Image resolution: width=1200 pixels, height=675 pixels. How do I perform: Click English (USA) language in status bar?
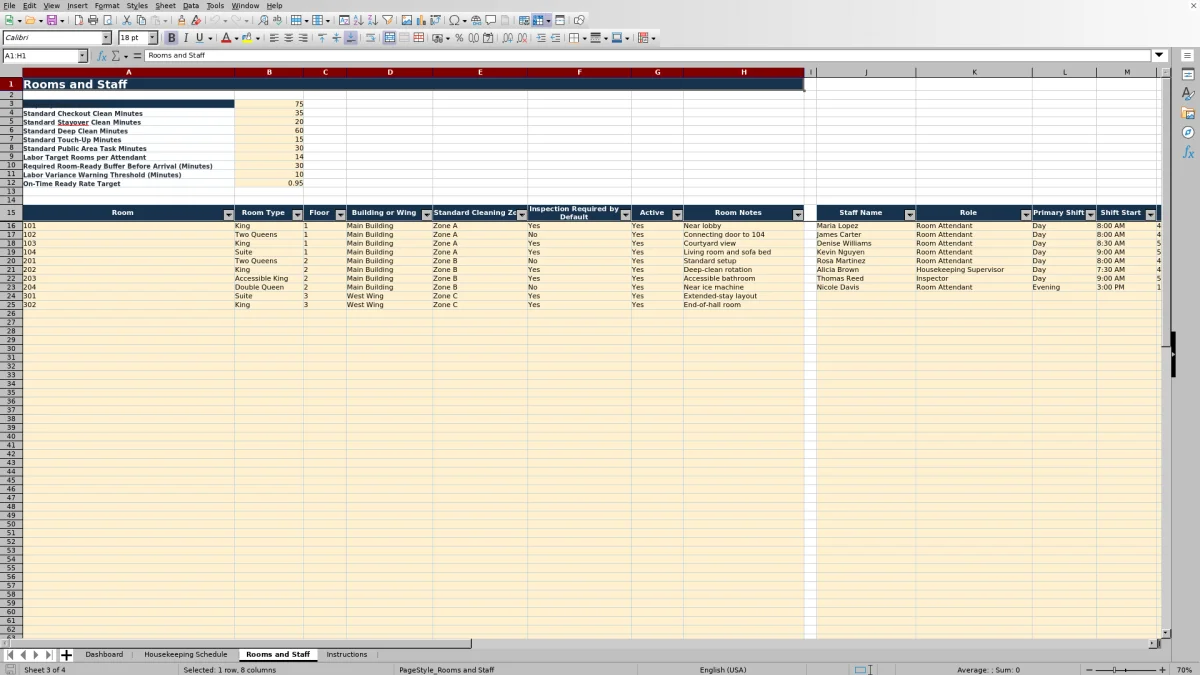point(723,670)
